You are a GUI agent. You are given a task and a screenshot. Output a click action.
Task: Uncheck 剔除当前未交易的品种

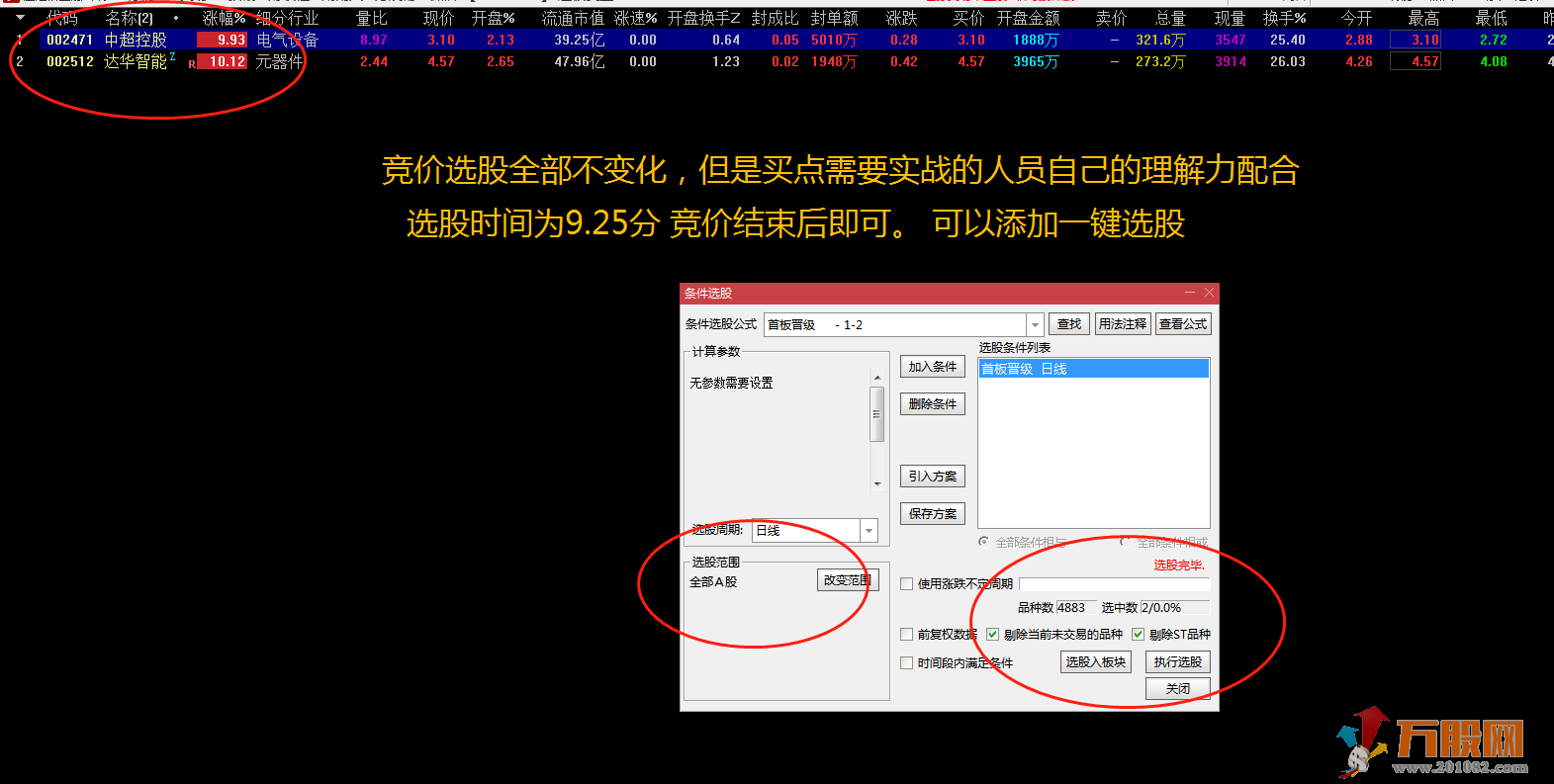point(992,634)
